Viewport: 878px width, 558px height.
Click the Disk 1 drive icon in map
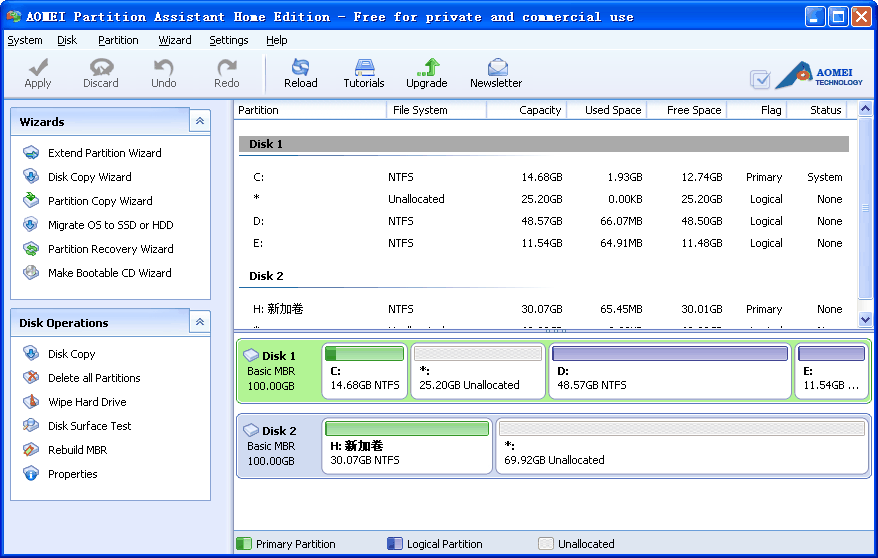[x=251, y=355]
